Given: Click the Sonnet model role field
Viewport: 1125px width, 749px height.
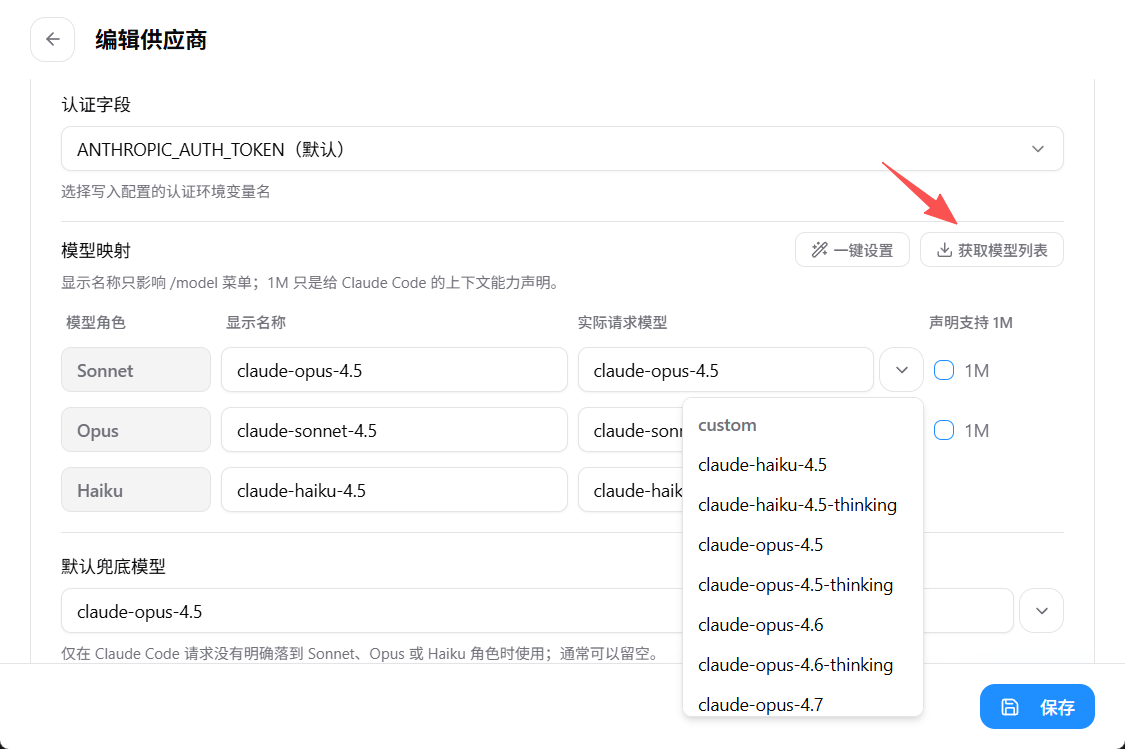Looking at the screenshot, I should click(x=136, y=370).
